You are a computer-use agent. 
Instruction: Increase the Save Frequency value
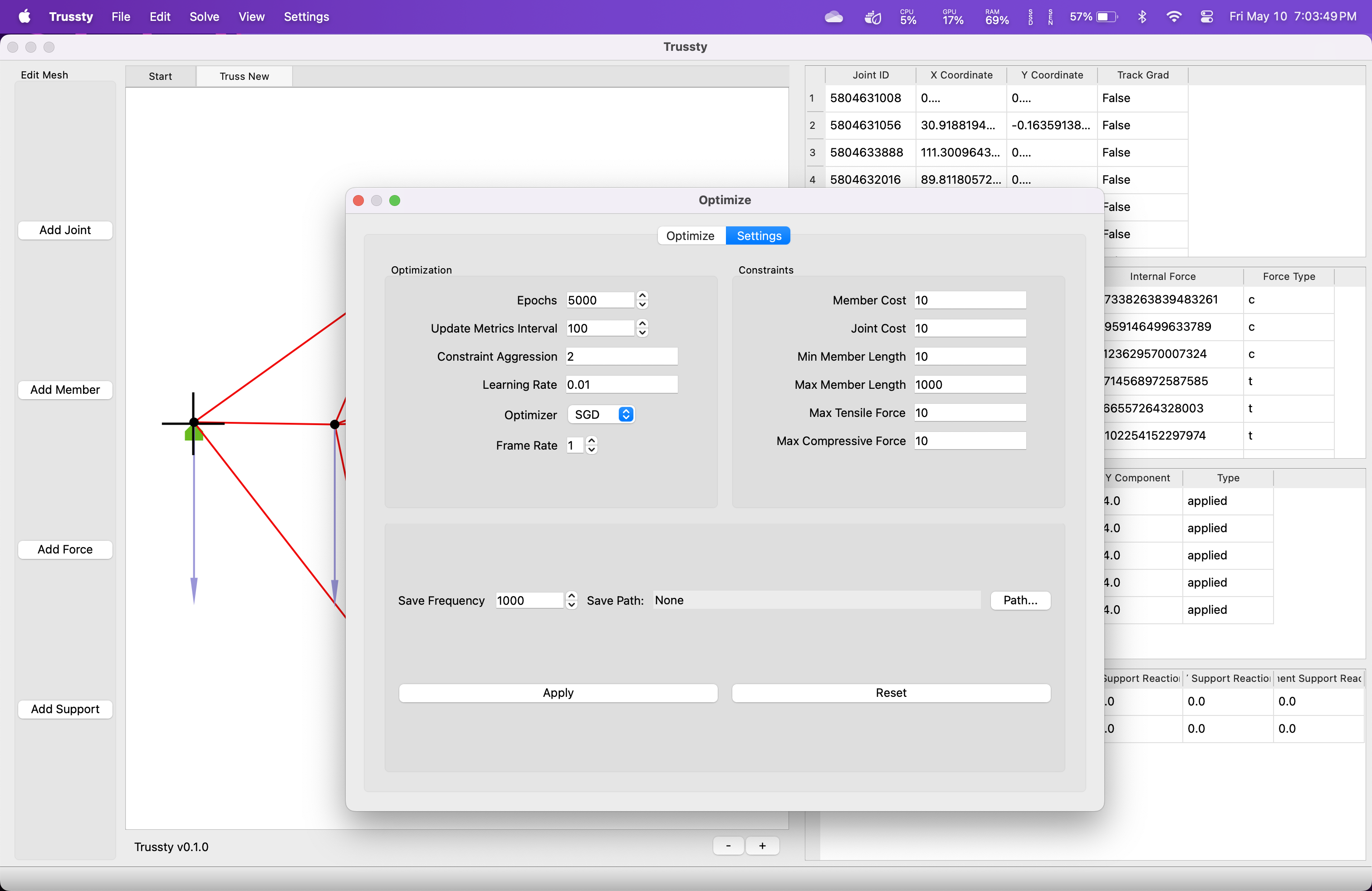(571, 595)
